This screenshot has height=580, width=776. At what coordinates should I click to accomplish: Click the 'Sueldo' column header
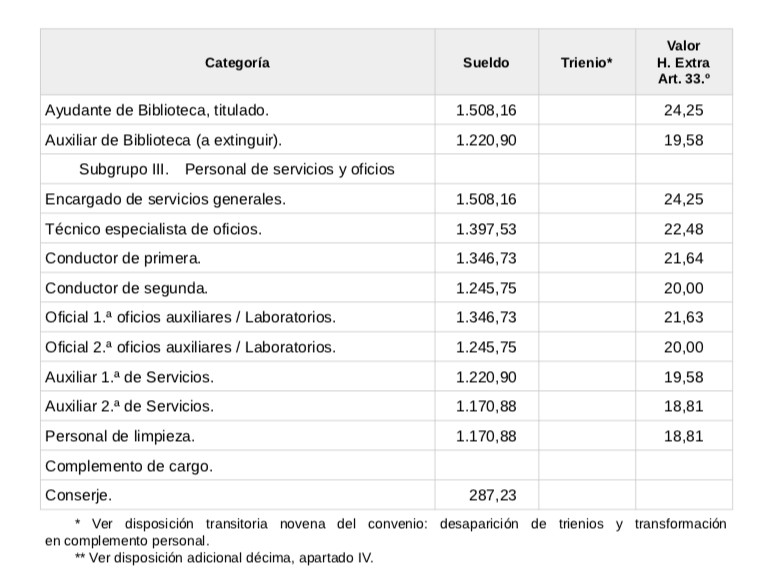(485, 62)
